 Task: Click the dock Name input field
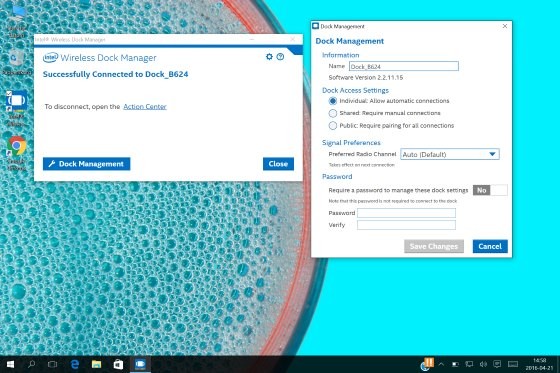404,66
